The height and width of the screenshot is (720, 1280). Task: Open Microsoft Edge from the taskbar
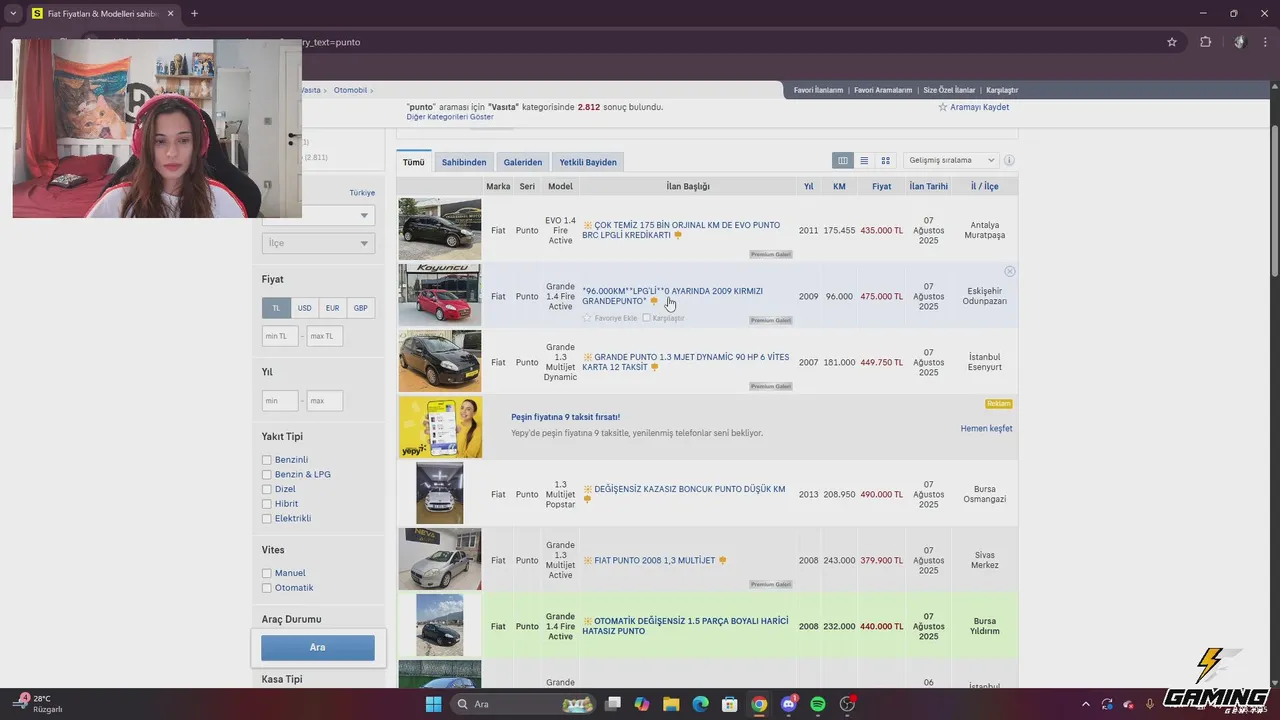pyautogui.click(x=700, y=704)
